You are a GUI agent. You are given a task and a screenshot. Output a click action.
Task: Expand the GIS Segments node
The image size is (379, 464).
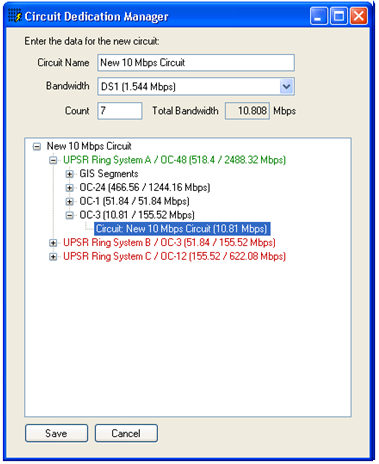[x=69, y=174]
